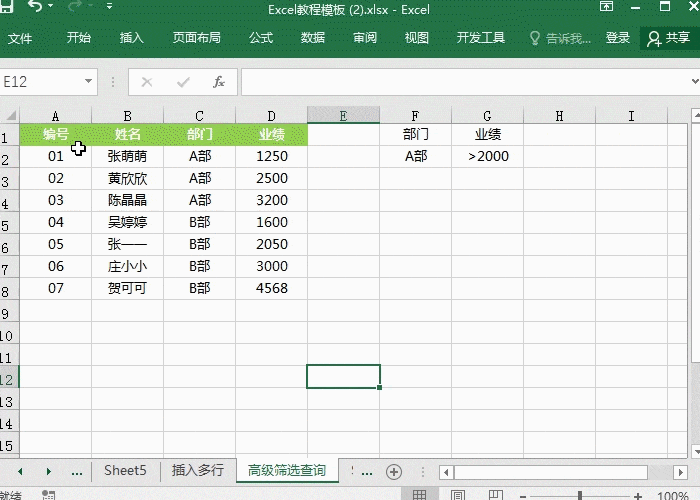Click the macro recording status bar icon

(48, 495)
